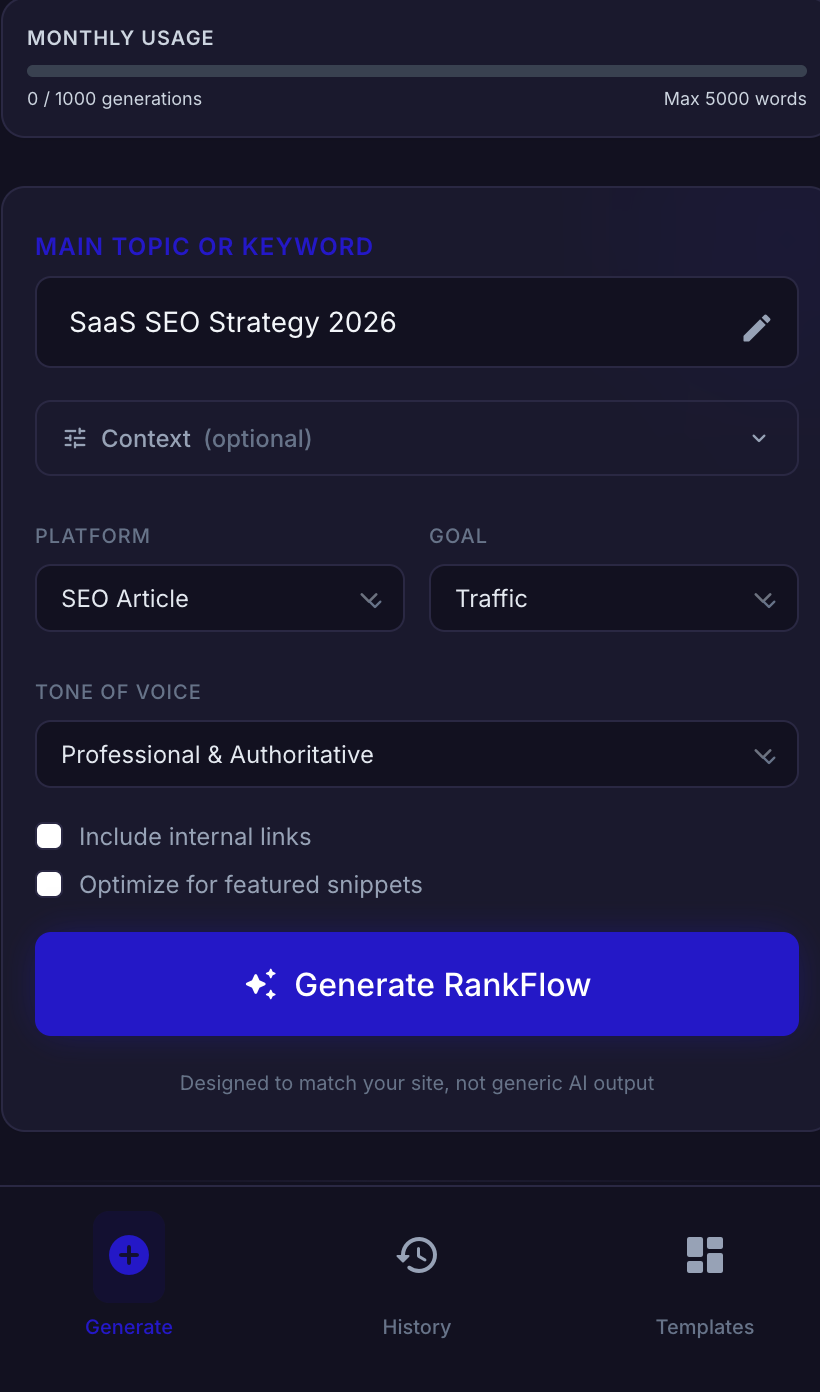The image size is (820, 1392).
Task: Check Optimize for featured snippets
Action: pyautogui.click(x=49, y=884)
